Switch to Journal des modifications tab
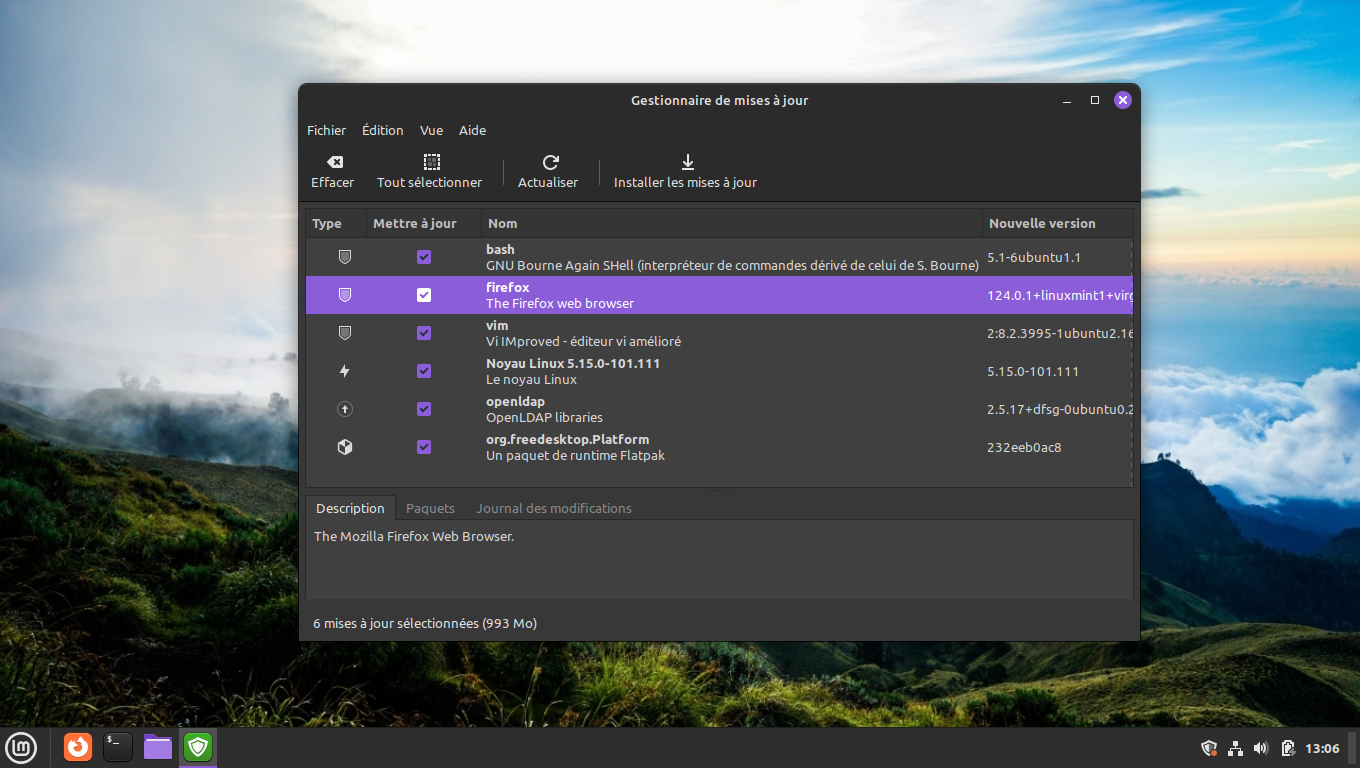The height and width of the screenshot is (768, 1360). [x=553, y=508]
